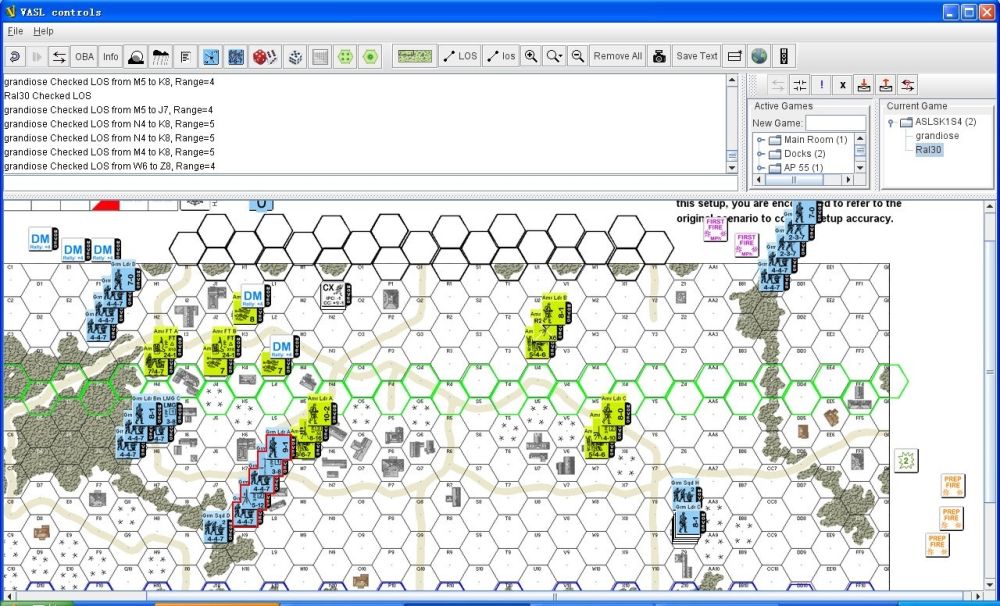Click the globe server icon
The width and height of the screenshot is (1000, 606).
coord(759,56)
